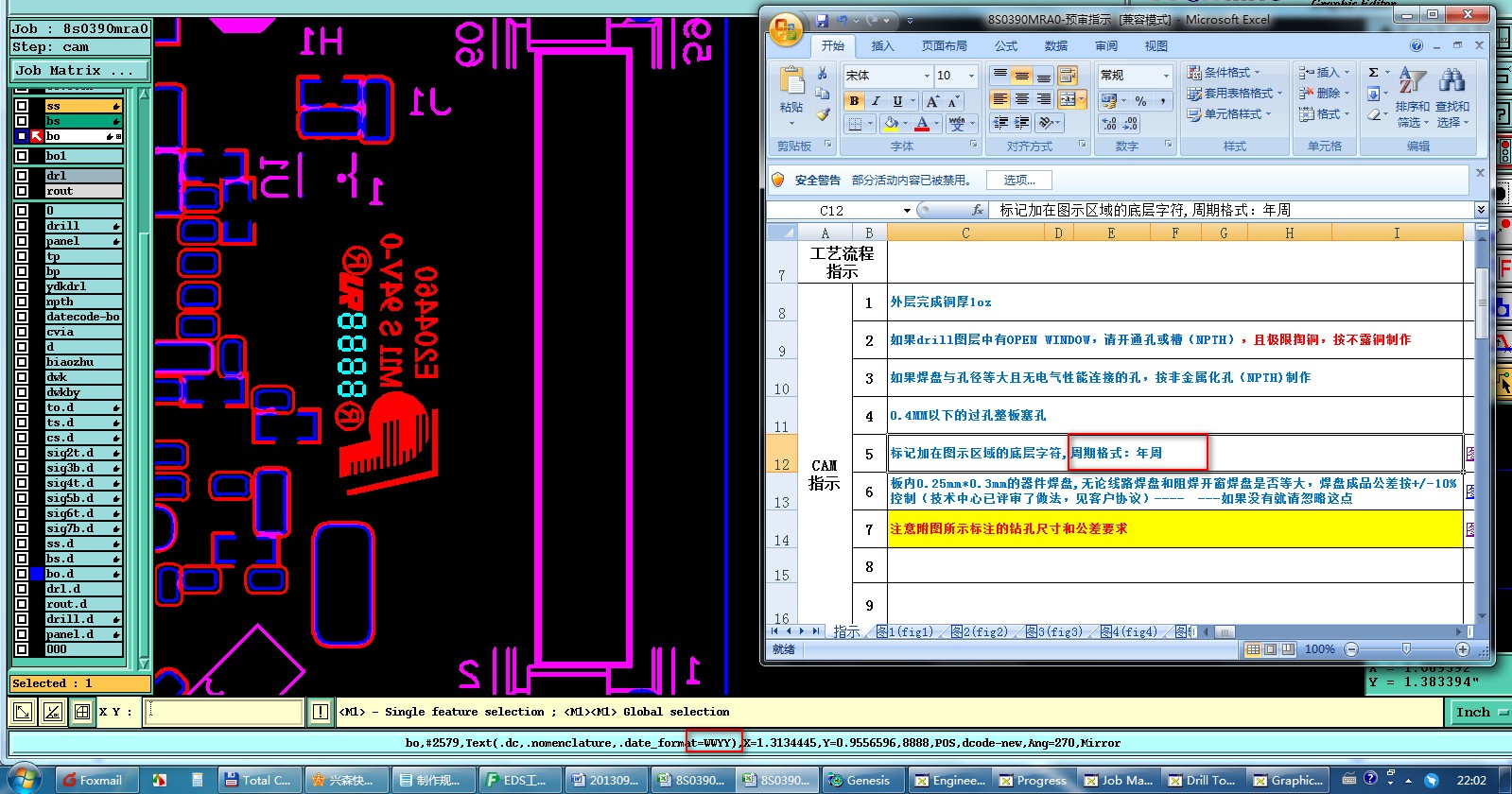The height and width of the screenshot is (794, 1512).
Task: Click the Save icon in Excel quick access toolbar
Action: click(x=822, y=20)
